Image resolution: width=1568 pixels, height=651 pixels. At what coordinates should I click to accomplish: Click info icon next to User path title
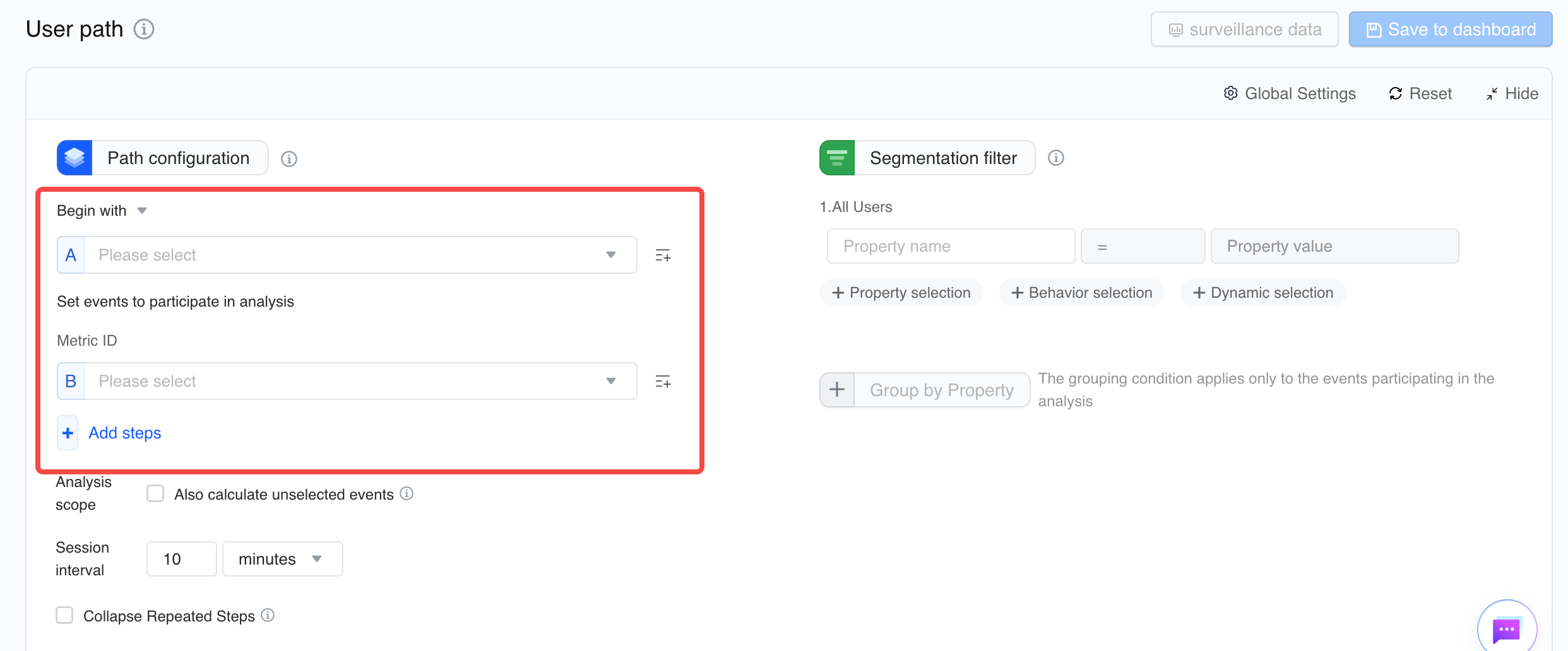144,29
